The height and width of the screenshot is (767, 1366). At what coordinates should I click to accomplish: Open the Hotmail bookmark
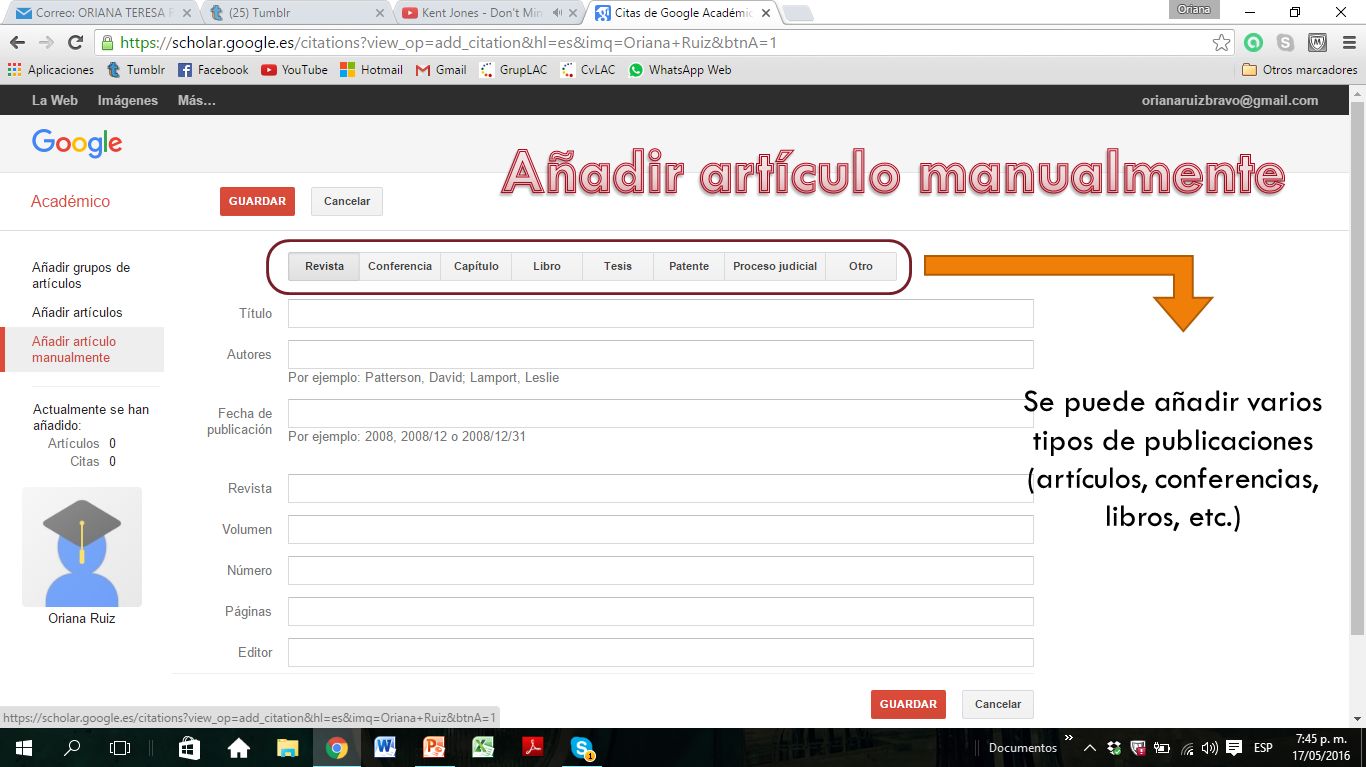(371, 70)
